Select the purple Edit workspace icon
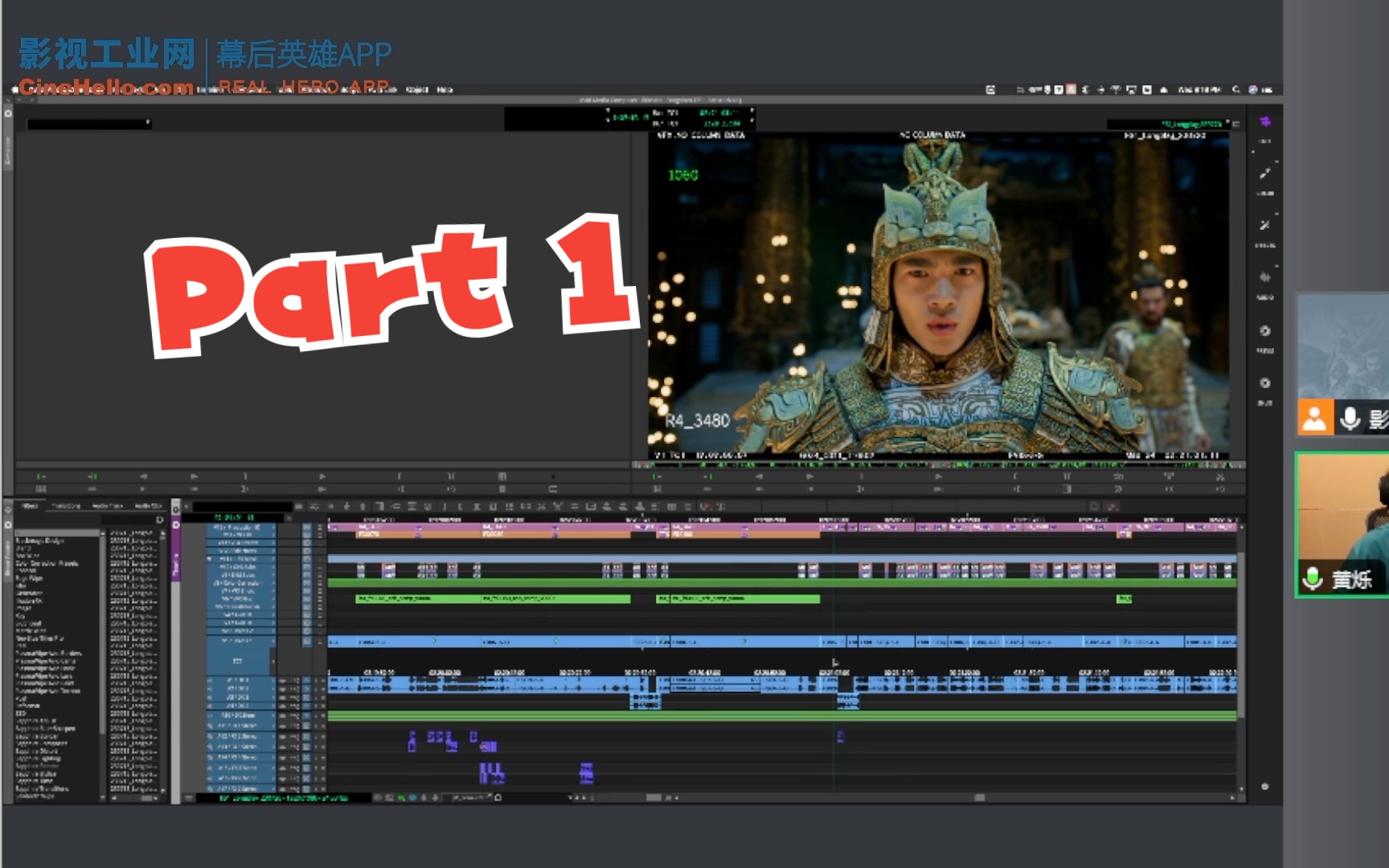 point(1265,121)
